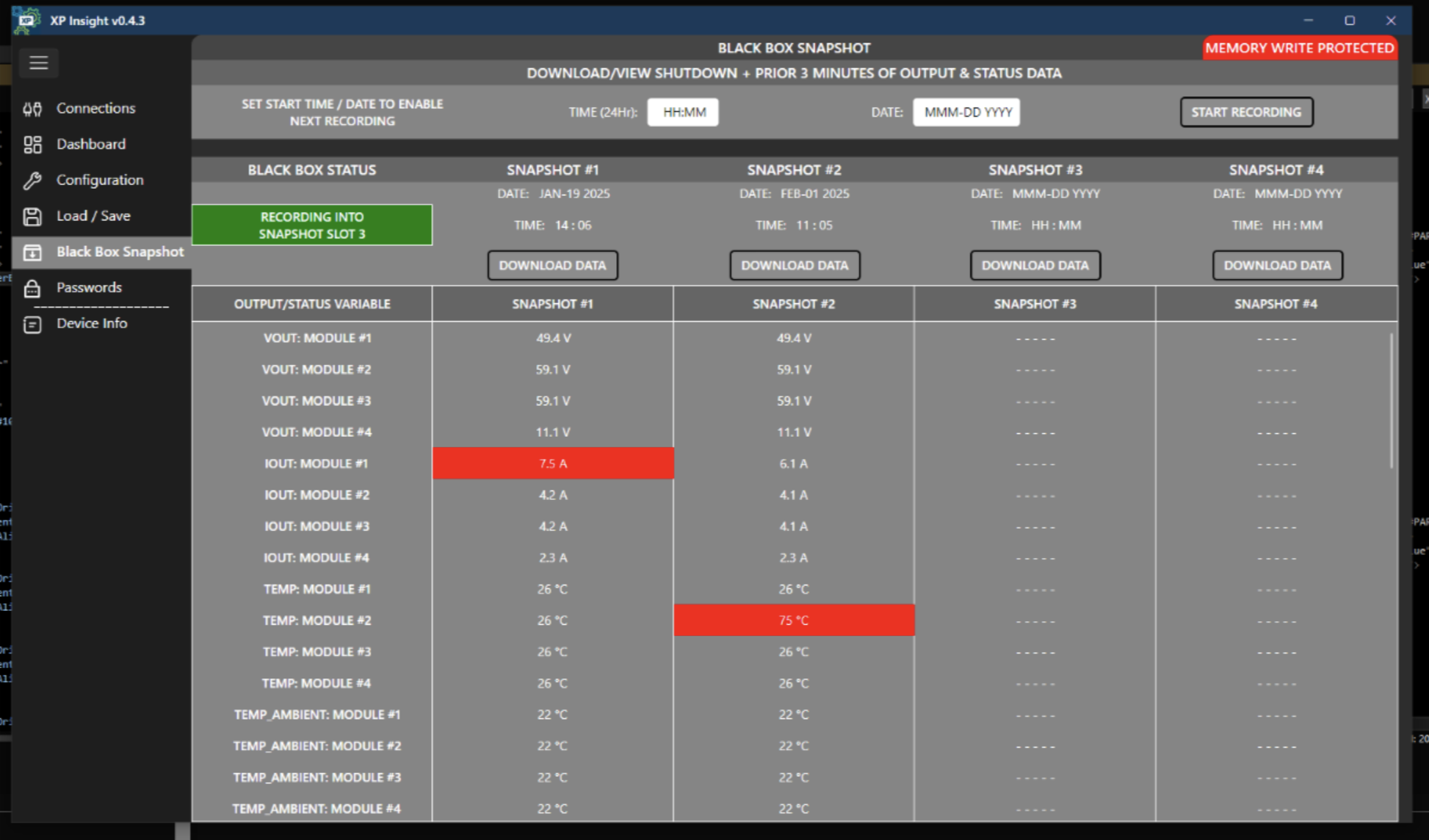Click the table's vertical scrollbar
Screen dimensions: 1429x840
click(x=1391, y=401)
